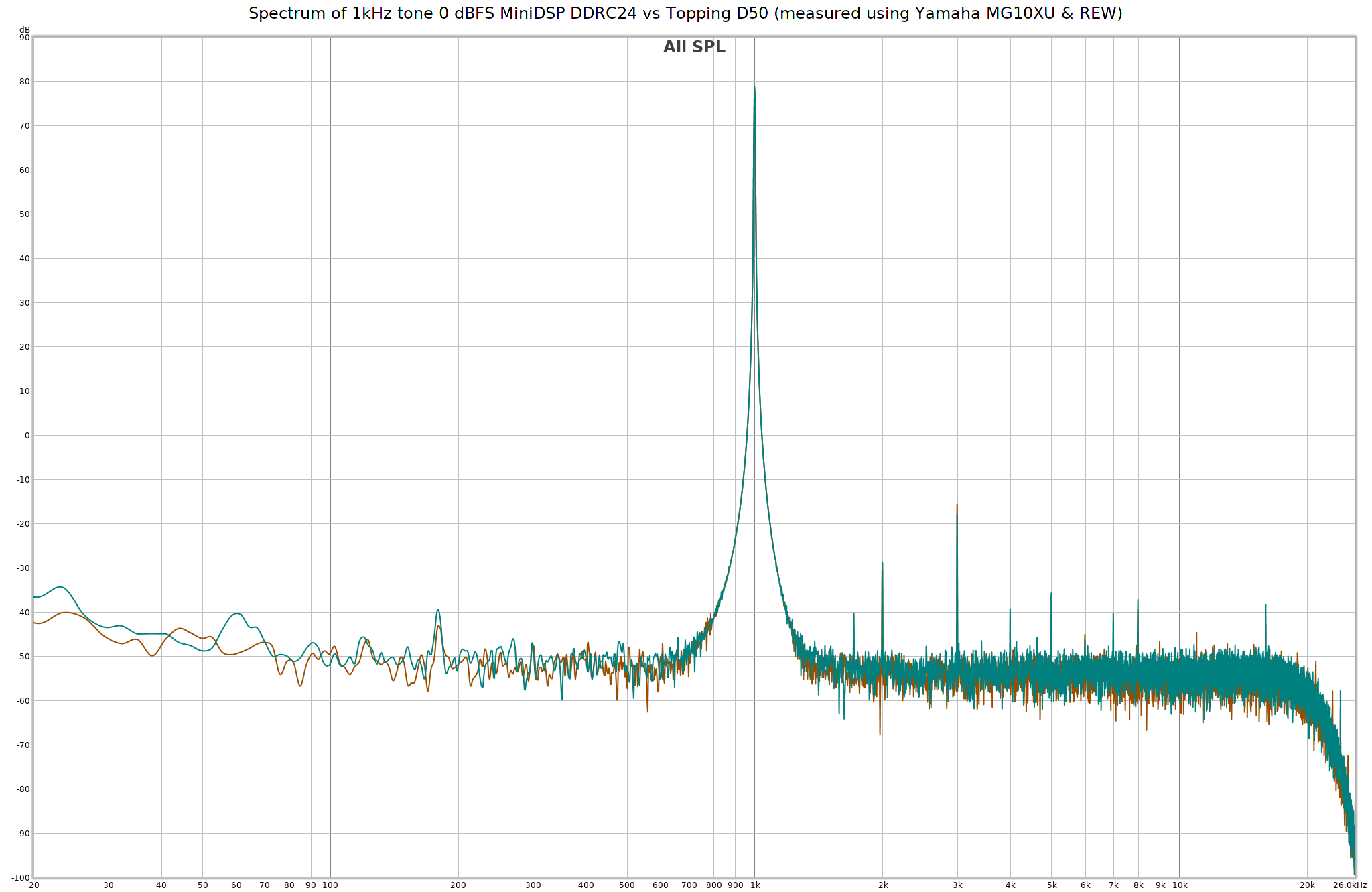The image size is (1372, 892).
Task: Click the '20' label on the dB axis
Action: click(x=25, y=347)
